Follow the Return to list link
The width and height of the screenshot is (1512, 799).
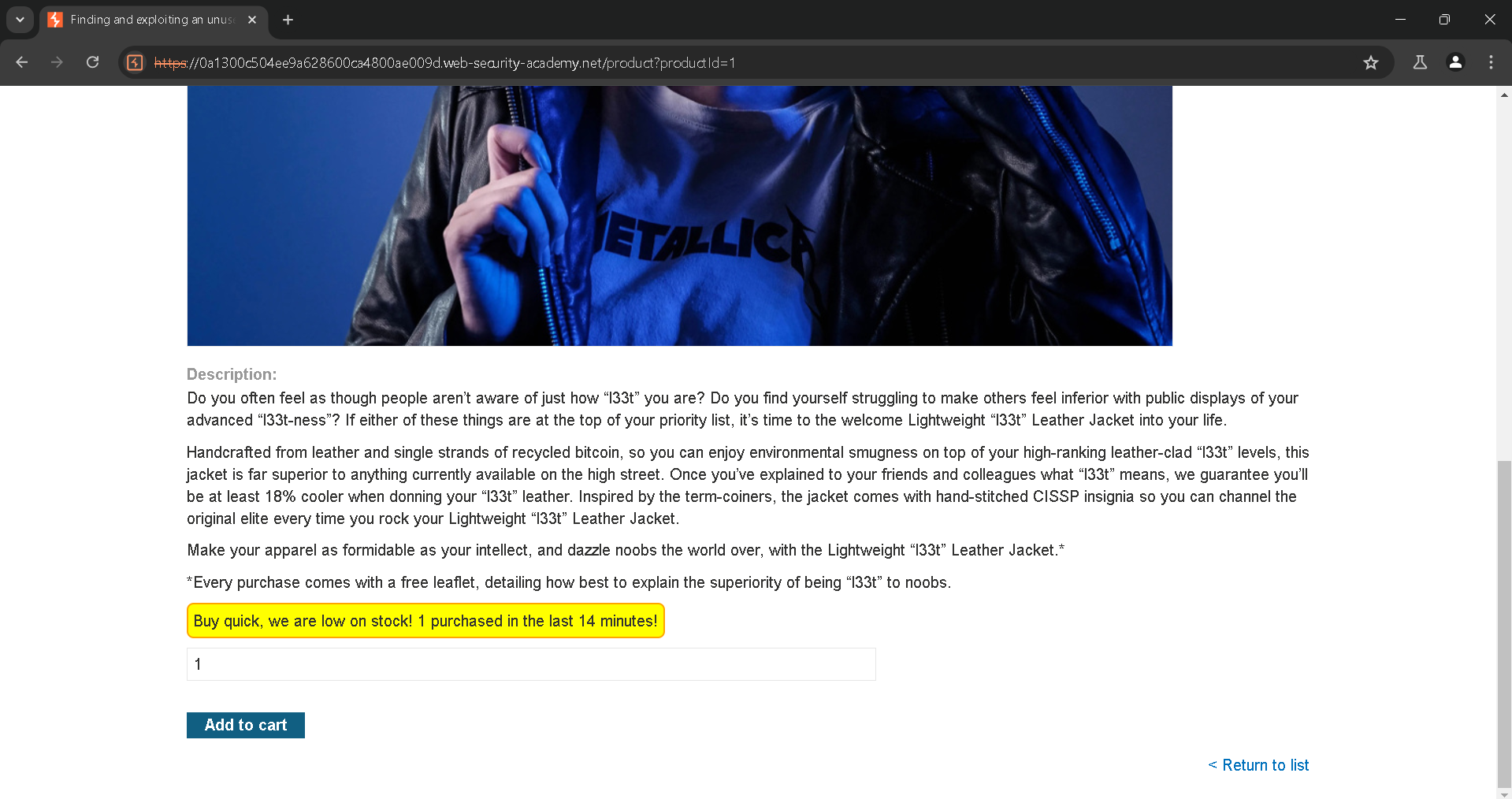click(x=1258, y=765)
